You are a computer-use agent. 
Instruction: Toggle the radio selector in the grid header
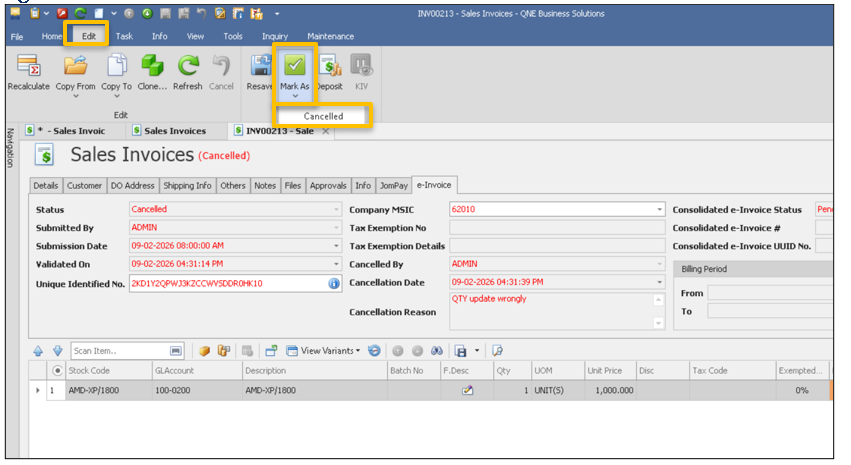pos(57,371)
